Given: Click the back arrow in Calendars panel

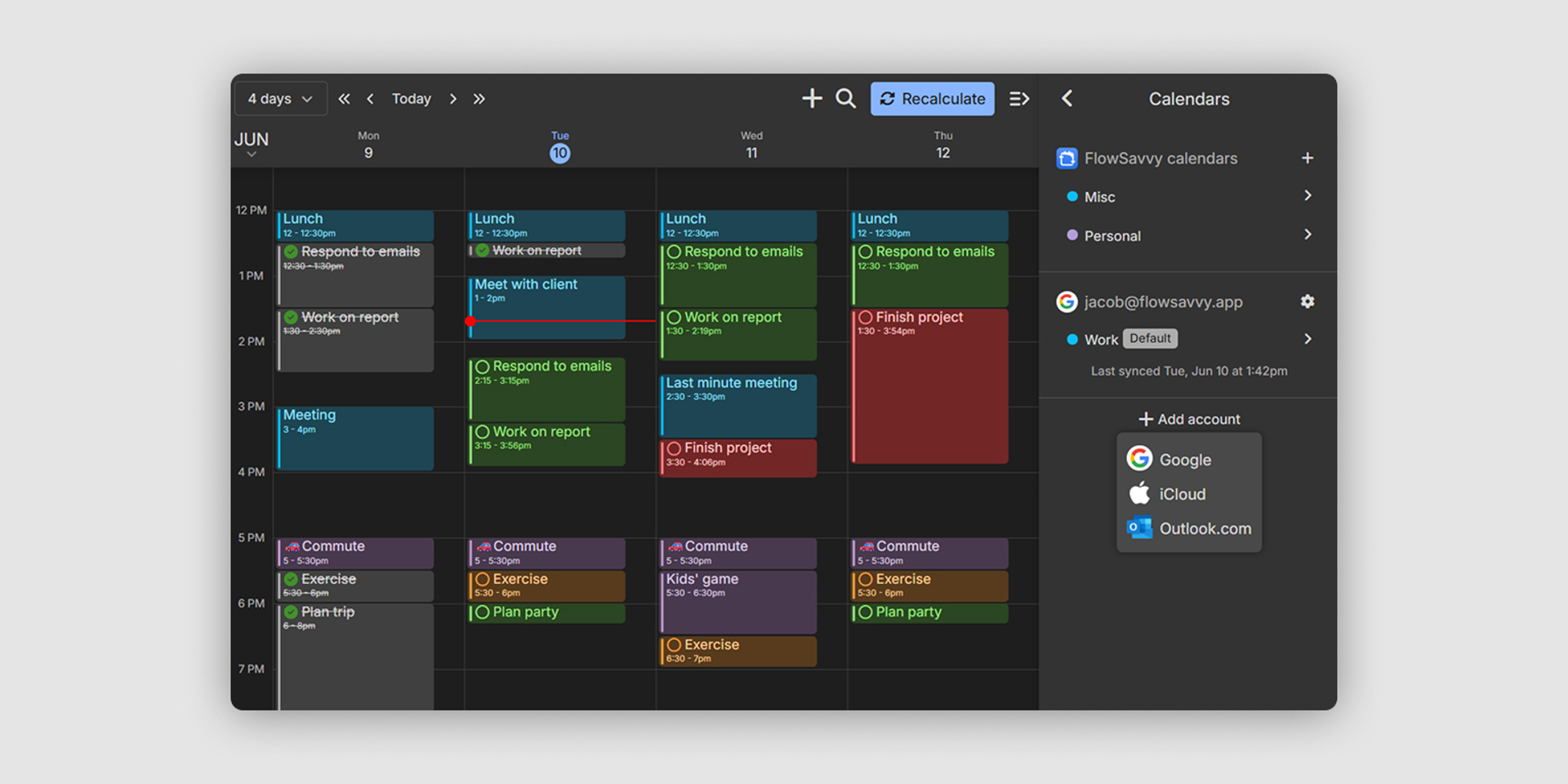Looking at the screenshot, I should coord(1067,99).
